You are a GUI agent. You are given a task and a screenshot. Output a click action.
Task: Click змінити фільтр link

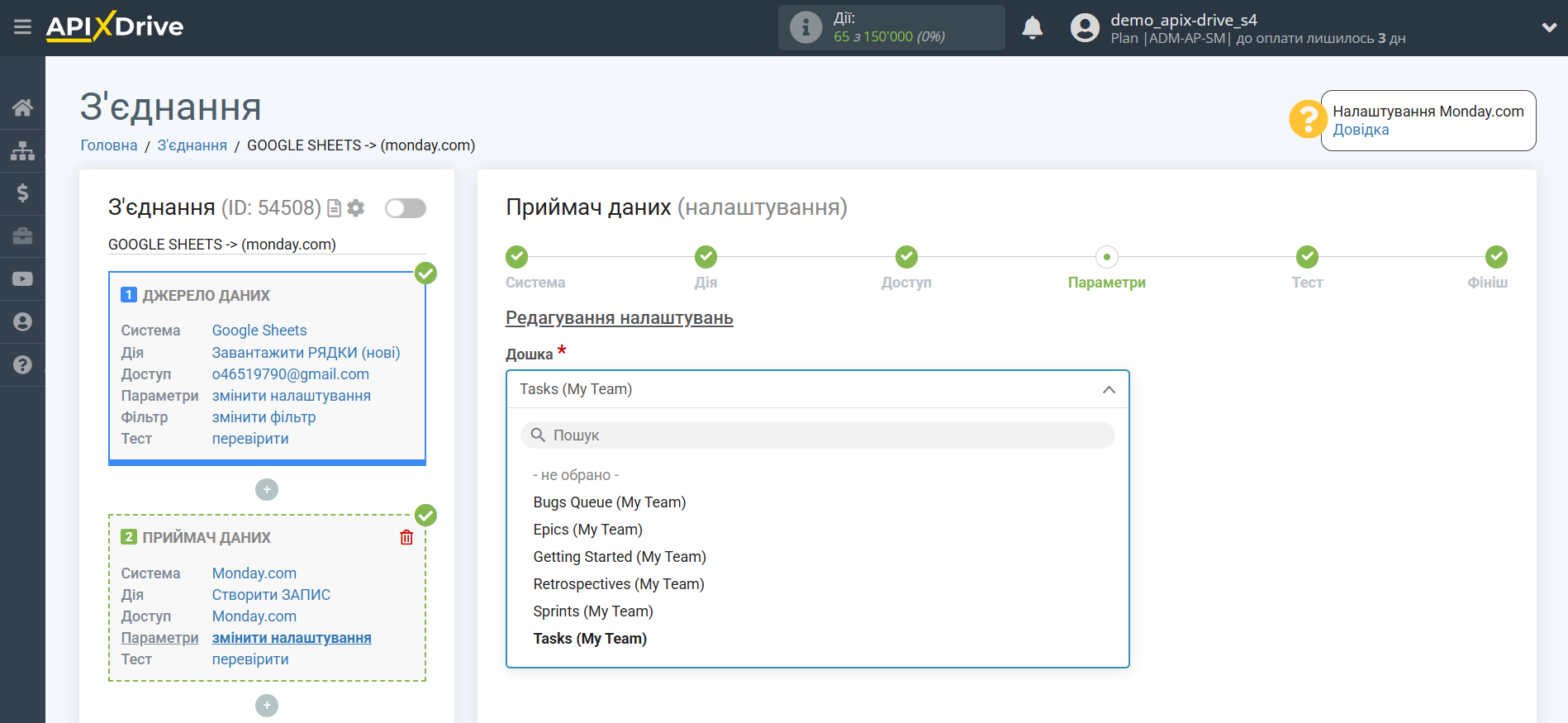click(264, 417)
